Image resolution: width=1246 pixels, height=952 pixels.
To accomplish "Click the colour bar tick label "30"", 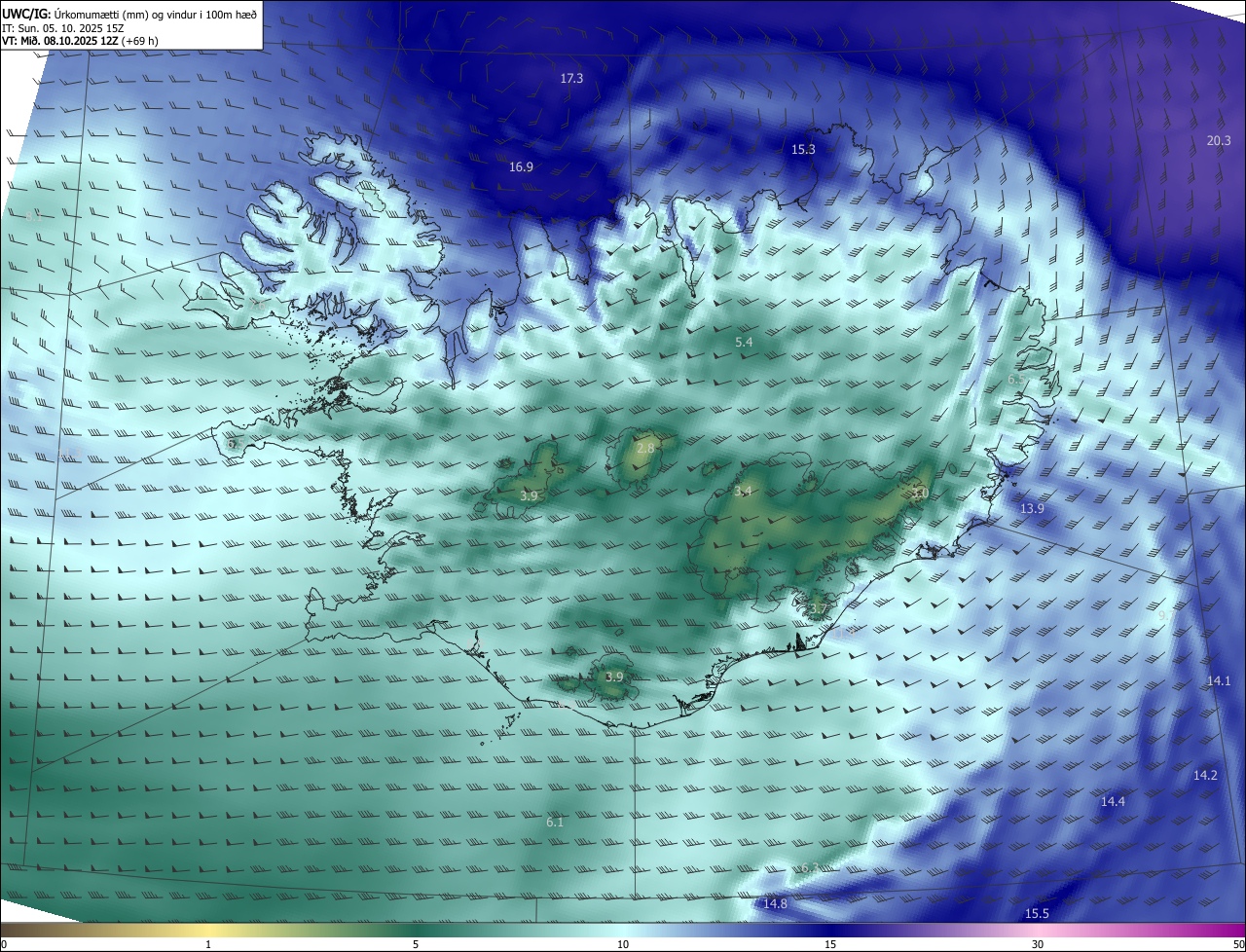I will pos(1038,944).
